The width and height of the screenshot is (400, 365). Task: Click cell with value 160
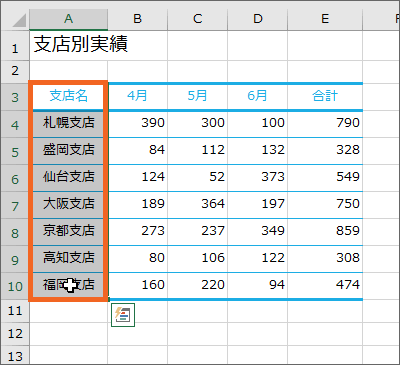pos(138,286)
